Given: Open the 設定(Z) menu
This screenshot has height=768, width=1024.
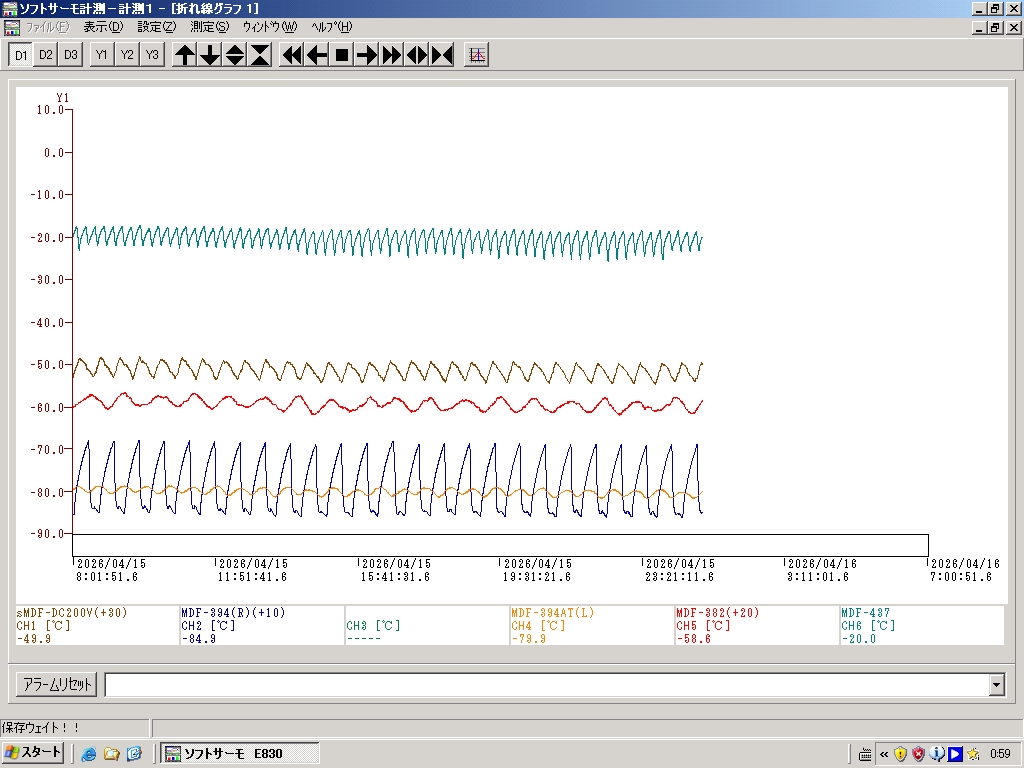Looking at the screenshot, I should coord(156,27).
